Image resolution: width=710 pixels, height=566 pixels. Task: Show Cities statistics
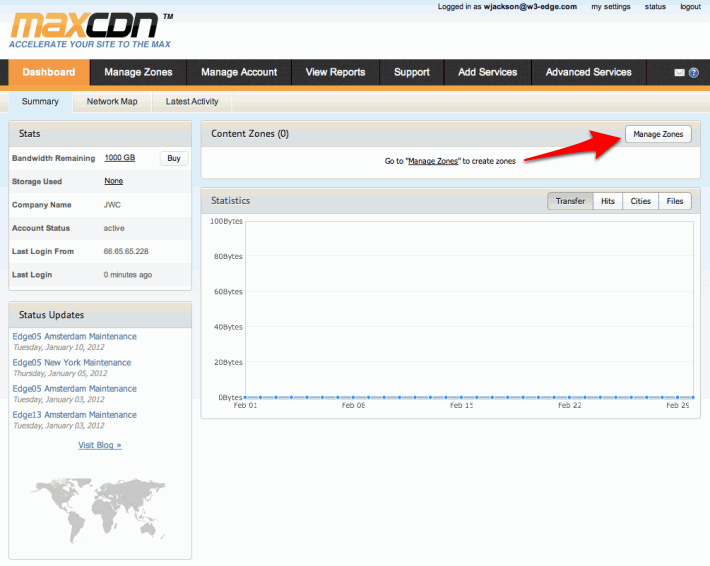640,201
